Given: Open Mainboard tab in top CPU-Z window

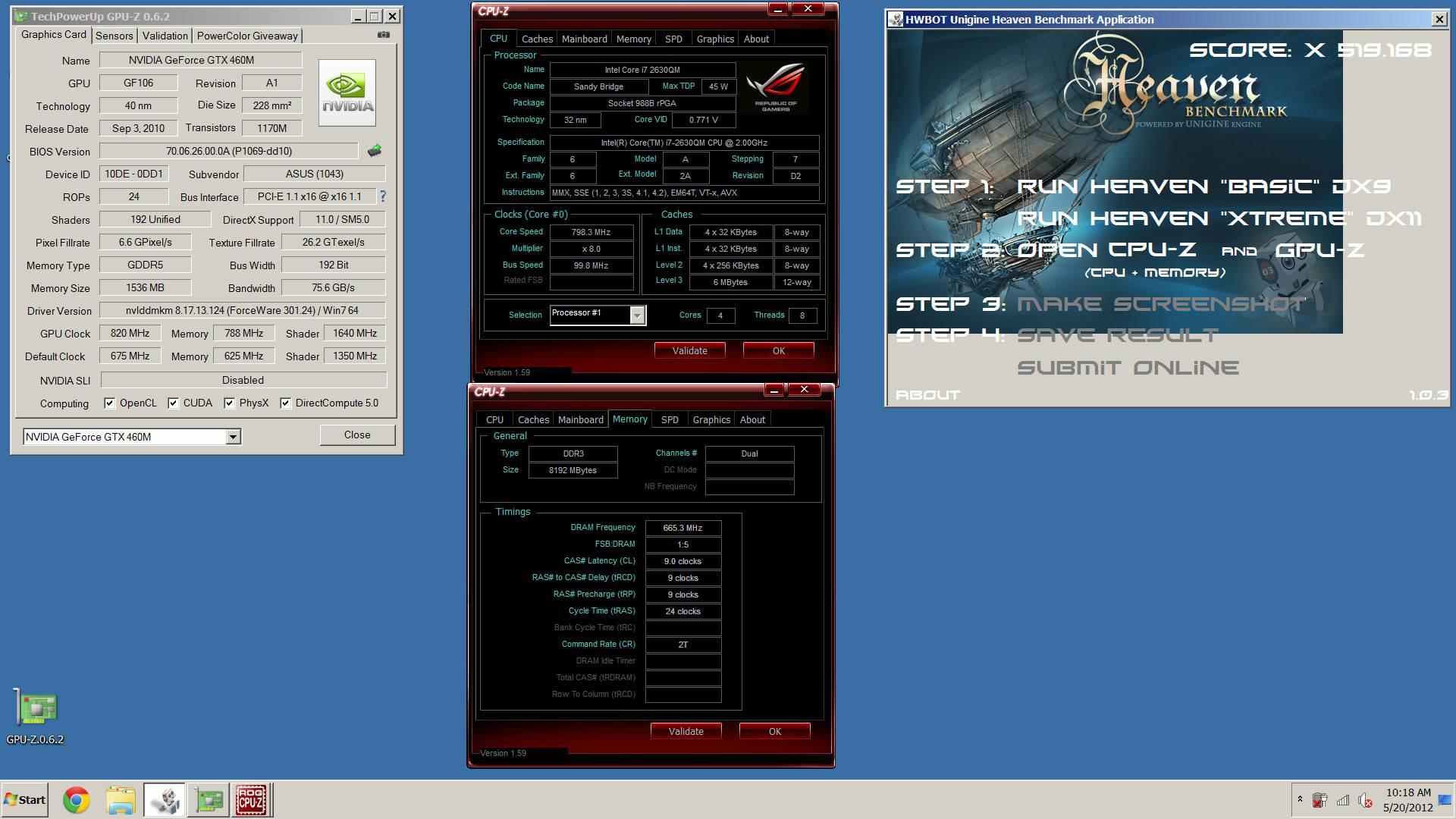Looking at the screenshot, I should 584,39.
